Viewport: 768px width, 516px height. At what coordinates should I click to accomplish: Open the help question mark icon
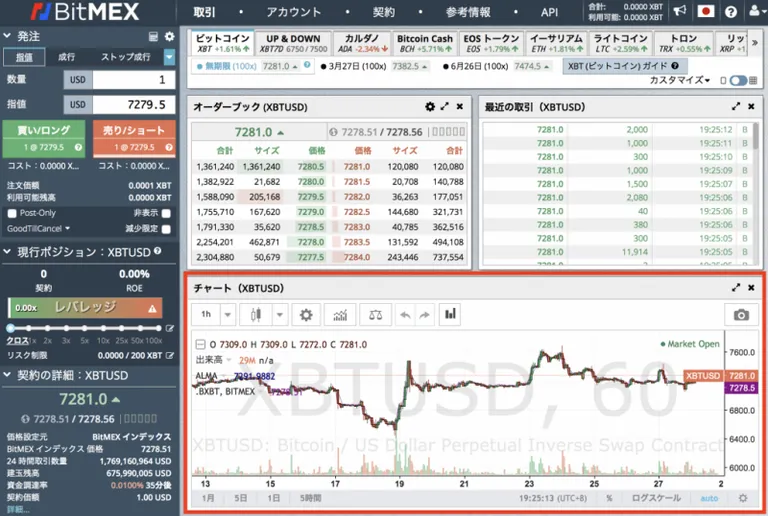(x=731, y=12)
